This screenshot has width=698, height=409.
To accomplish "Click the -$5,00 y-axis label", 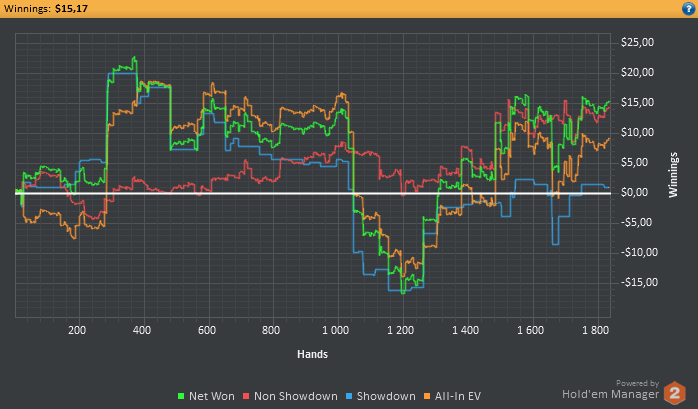I will pyautogui.click(x=637, y=222).
